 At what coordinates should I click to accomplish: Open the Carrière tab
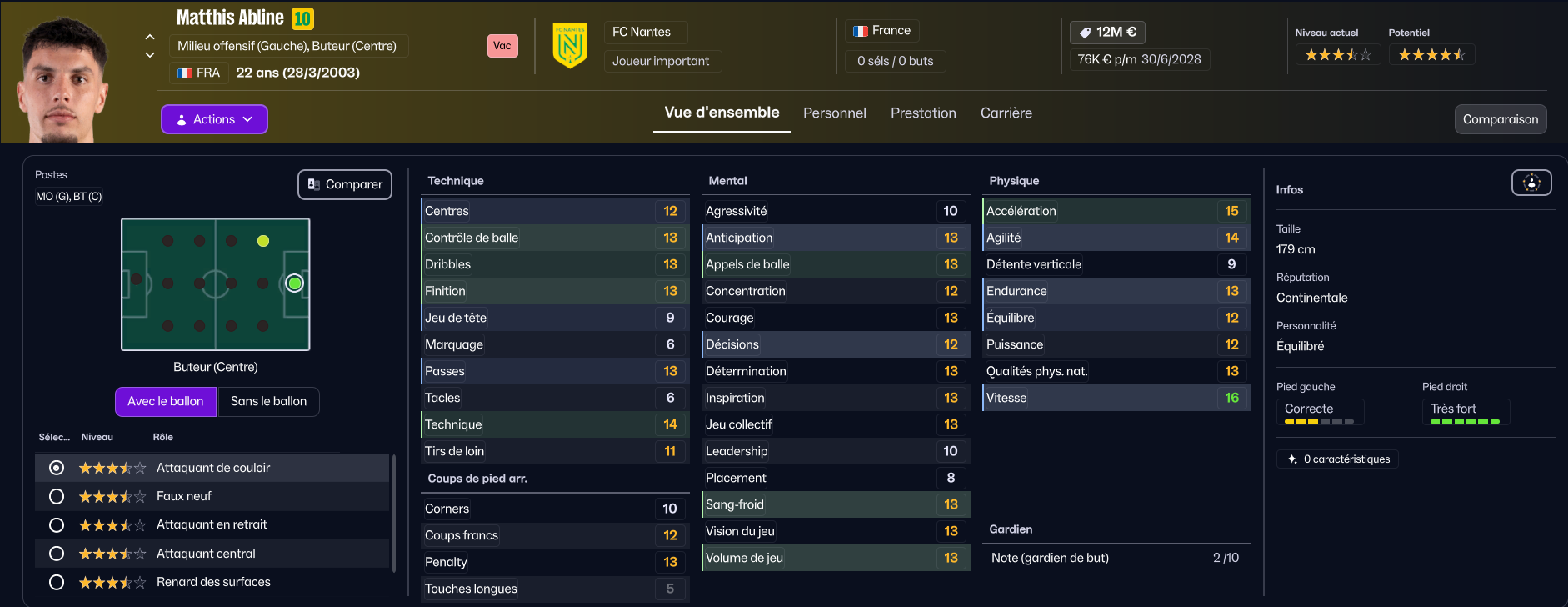pyautogui.click(x=1006, y=113)
